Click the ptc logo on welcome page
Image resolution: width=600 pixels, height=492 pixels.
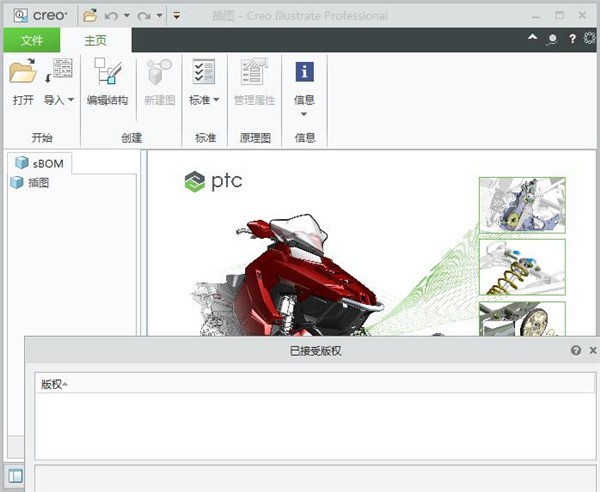coord(213,181)
